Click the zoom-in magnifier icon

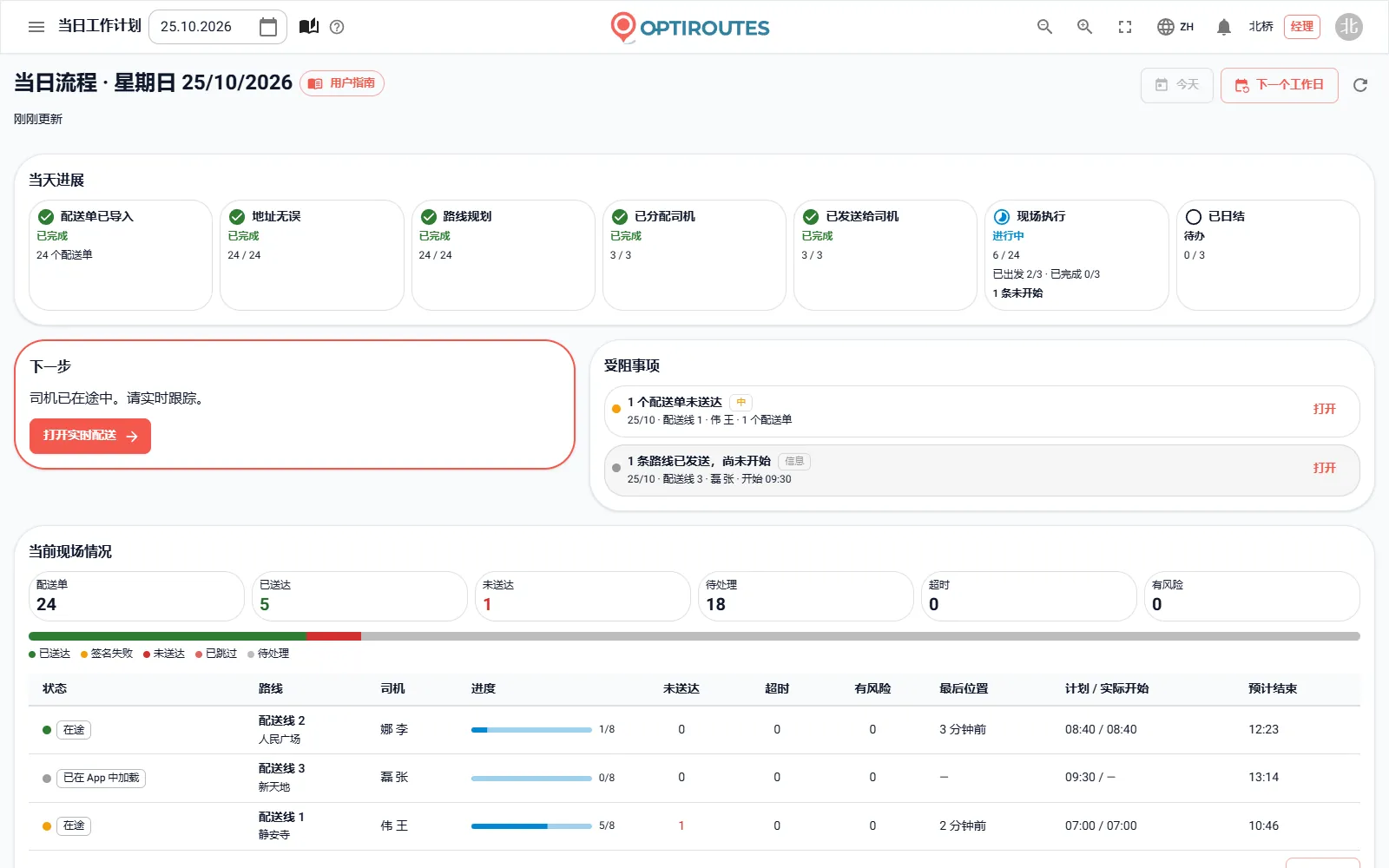pos(1084,27)
